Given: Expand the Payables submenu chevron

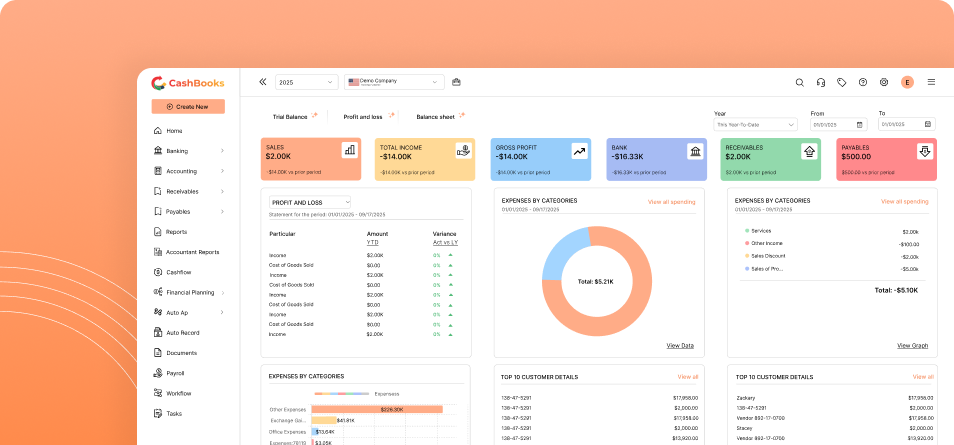Looking at the screenshot, I should click(x=222, y=212).
